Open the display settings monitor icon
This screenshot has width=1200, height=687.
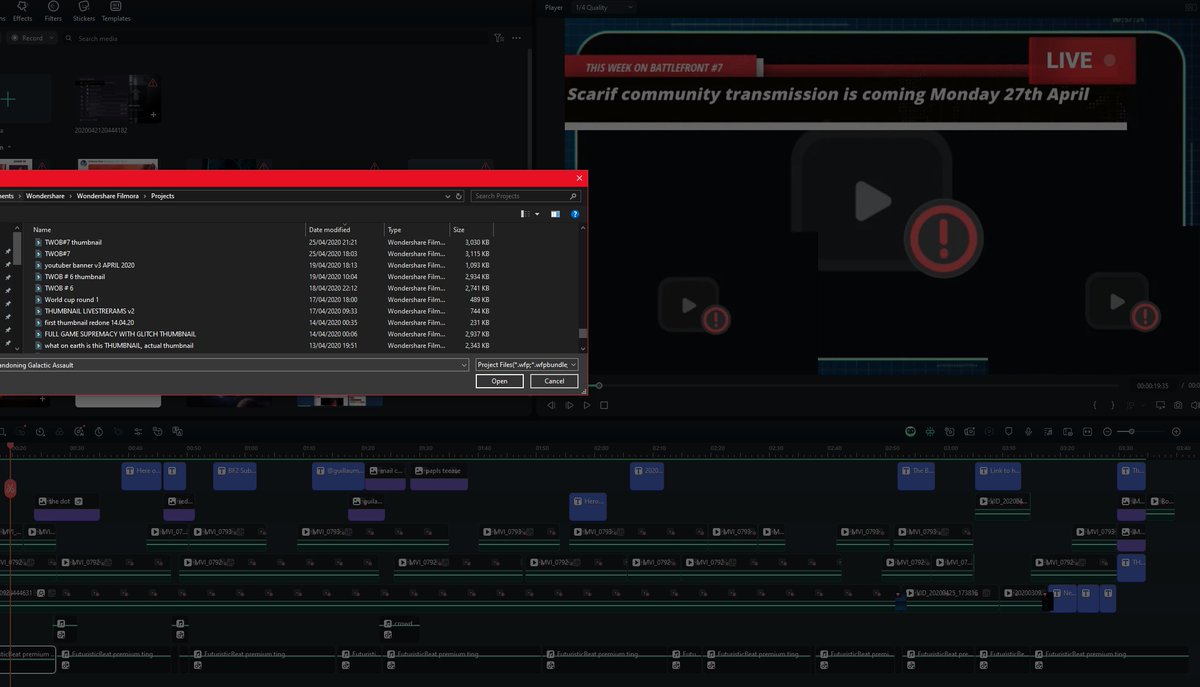tap(1160, 405)
